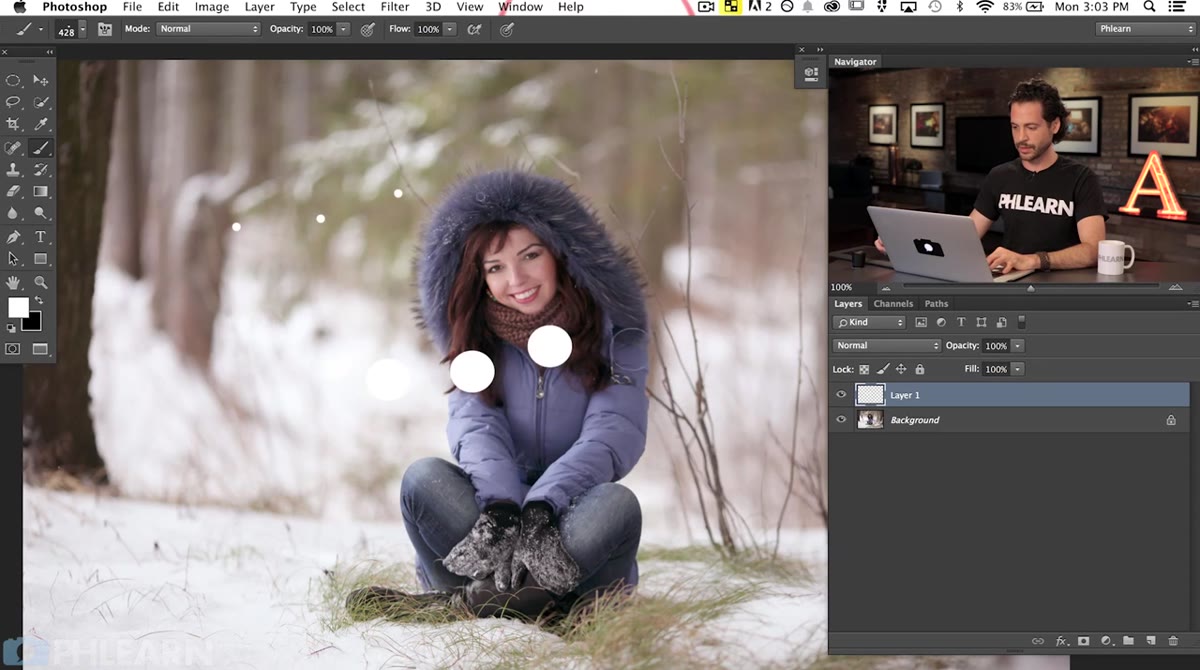Open brush Opacity slider dropdown
The height and width of the screenshot is (670, 1200).
pyautogui.click(x=344, y=29)
